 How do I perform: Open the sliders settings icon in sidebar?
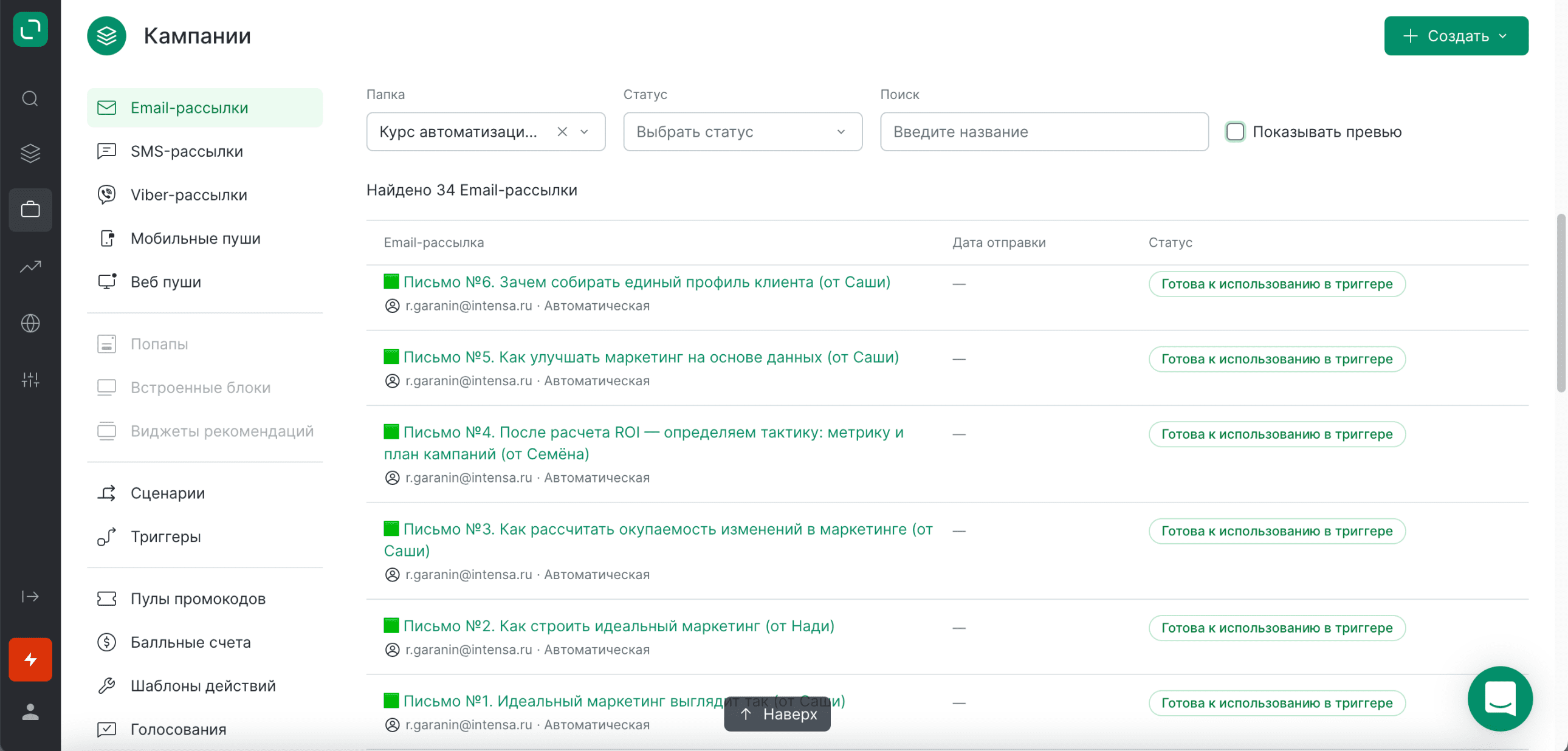(x=30, y=380)
